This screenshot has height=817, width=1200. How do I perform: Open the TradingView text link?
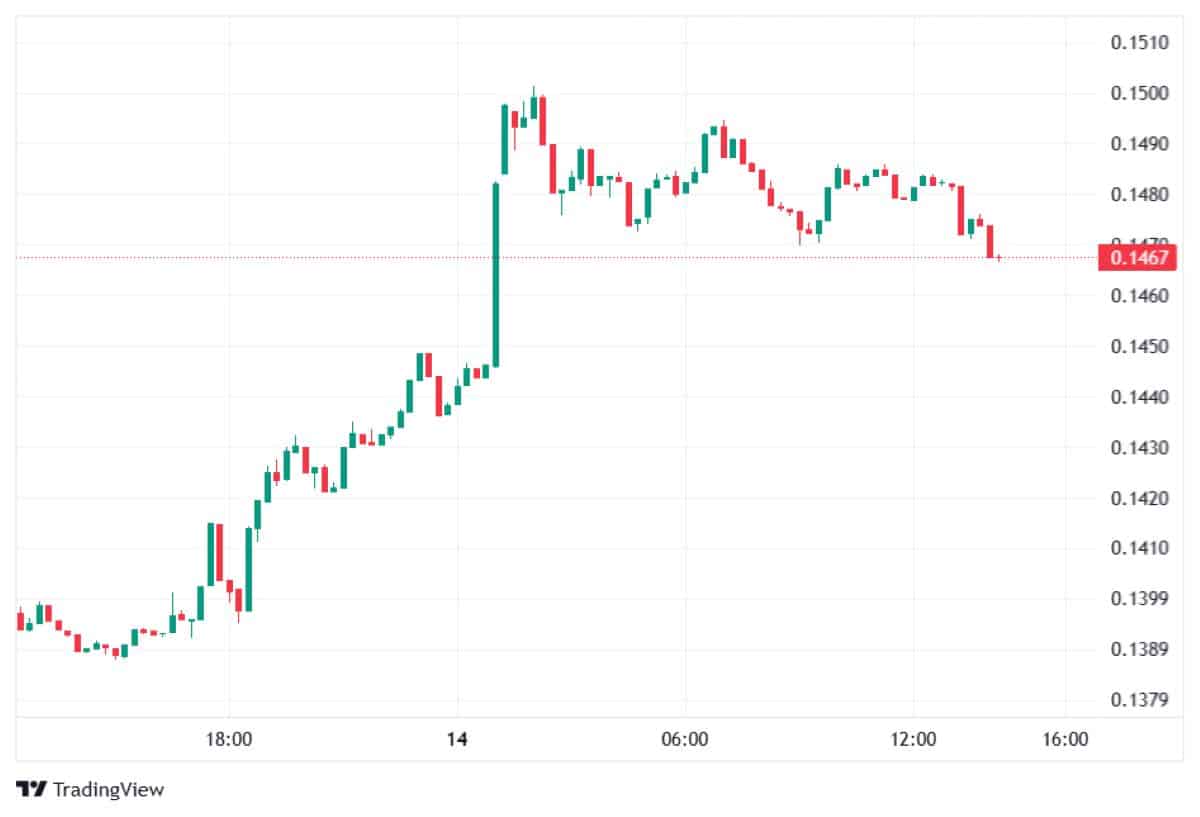(108, 789)
